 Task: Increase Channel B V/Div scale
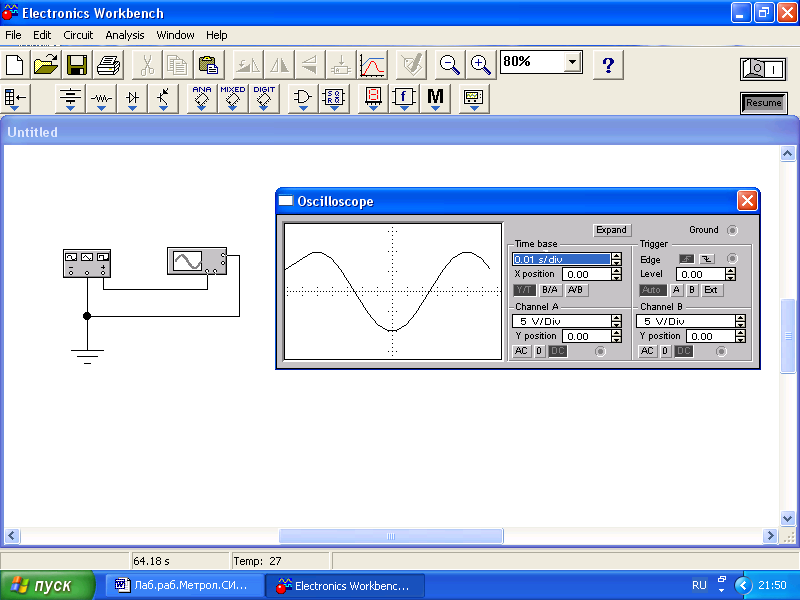pos(741,318)
